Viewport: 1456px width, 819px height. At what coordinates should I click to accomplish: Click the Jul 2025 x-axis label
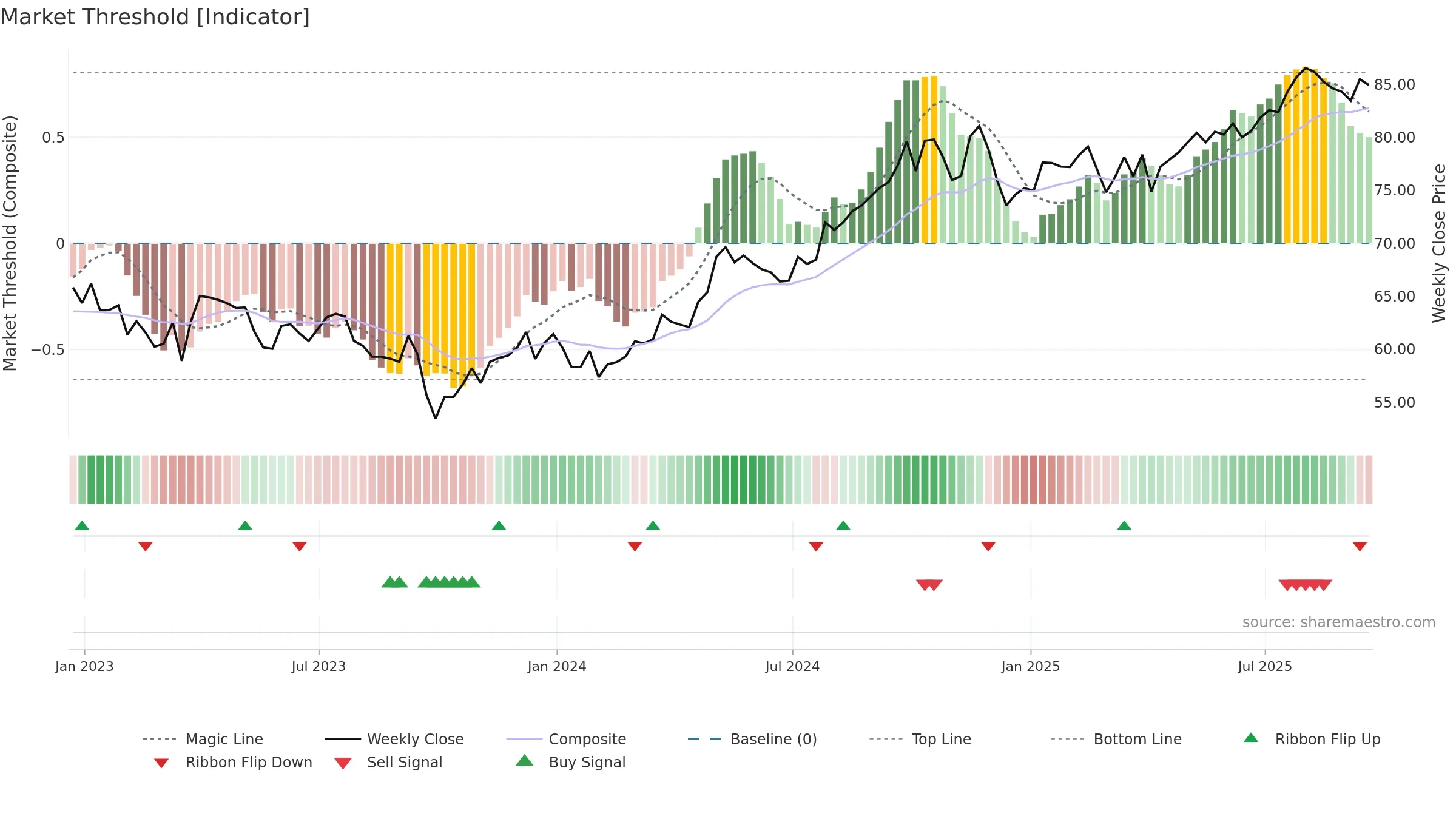[1265, 666]
